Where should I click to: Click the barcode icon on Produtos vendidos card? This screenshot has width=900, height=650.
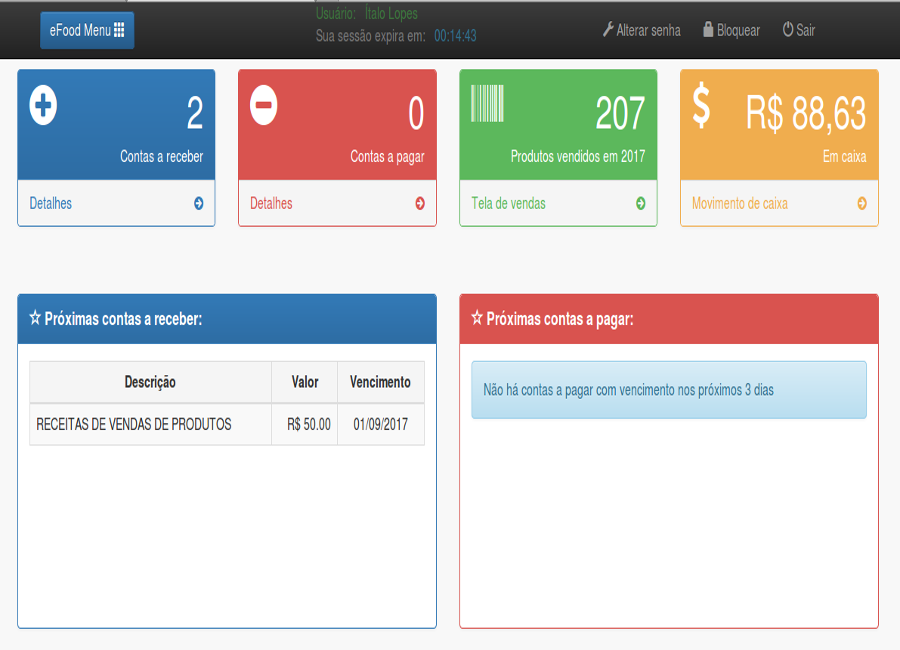487,104
